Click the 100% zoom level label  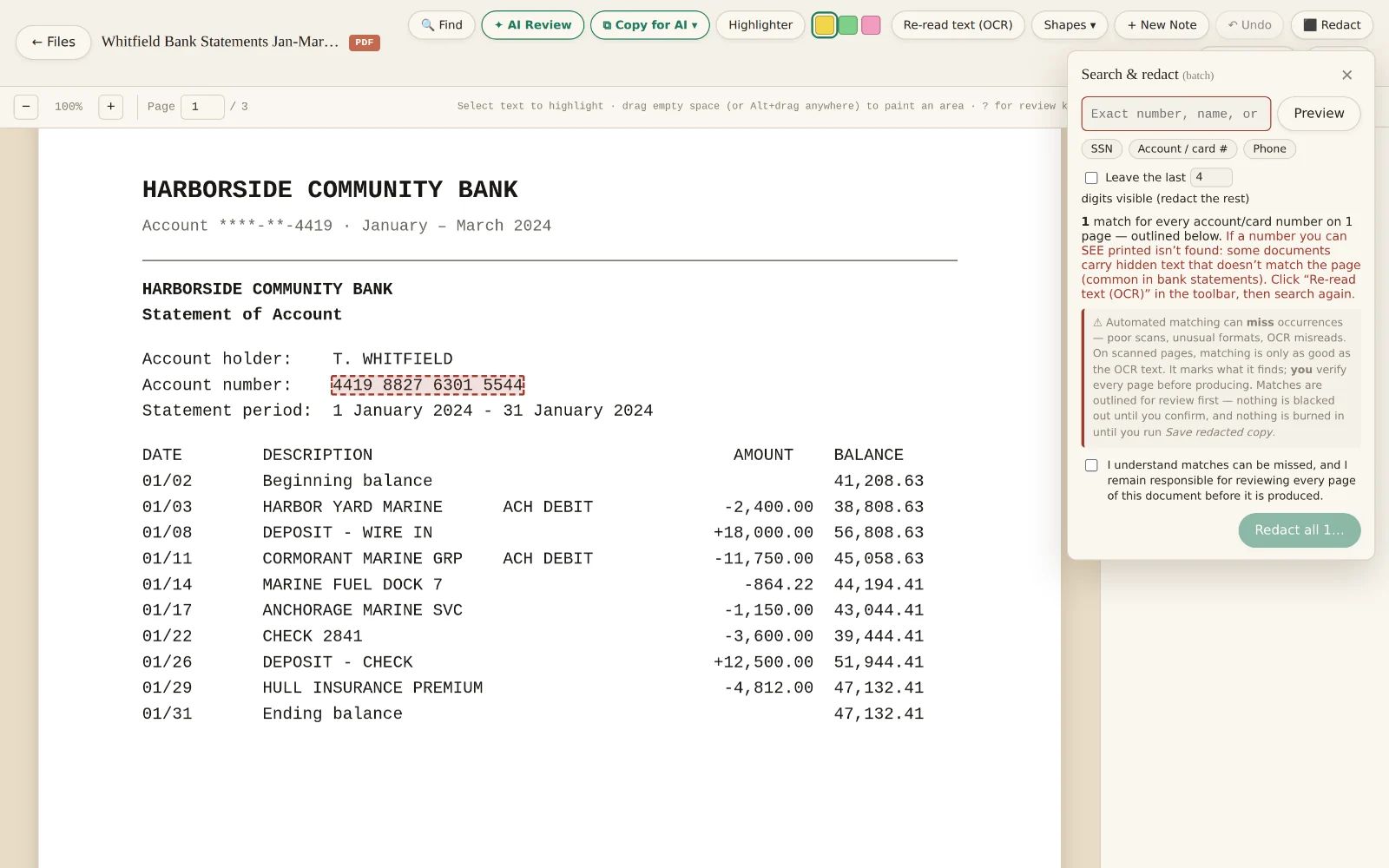tap(69, 107)
